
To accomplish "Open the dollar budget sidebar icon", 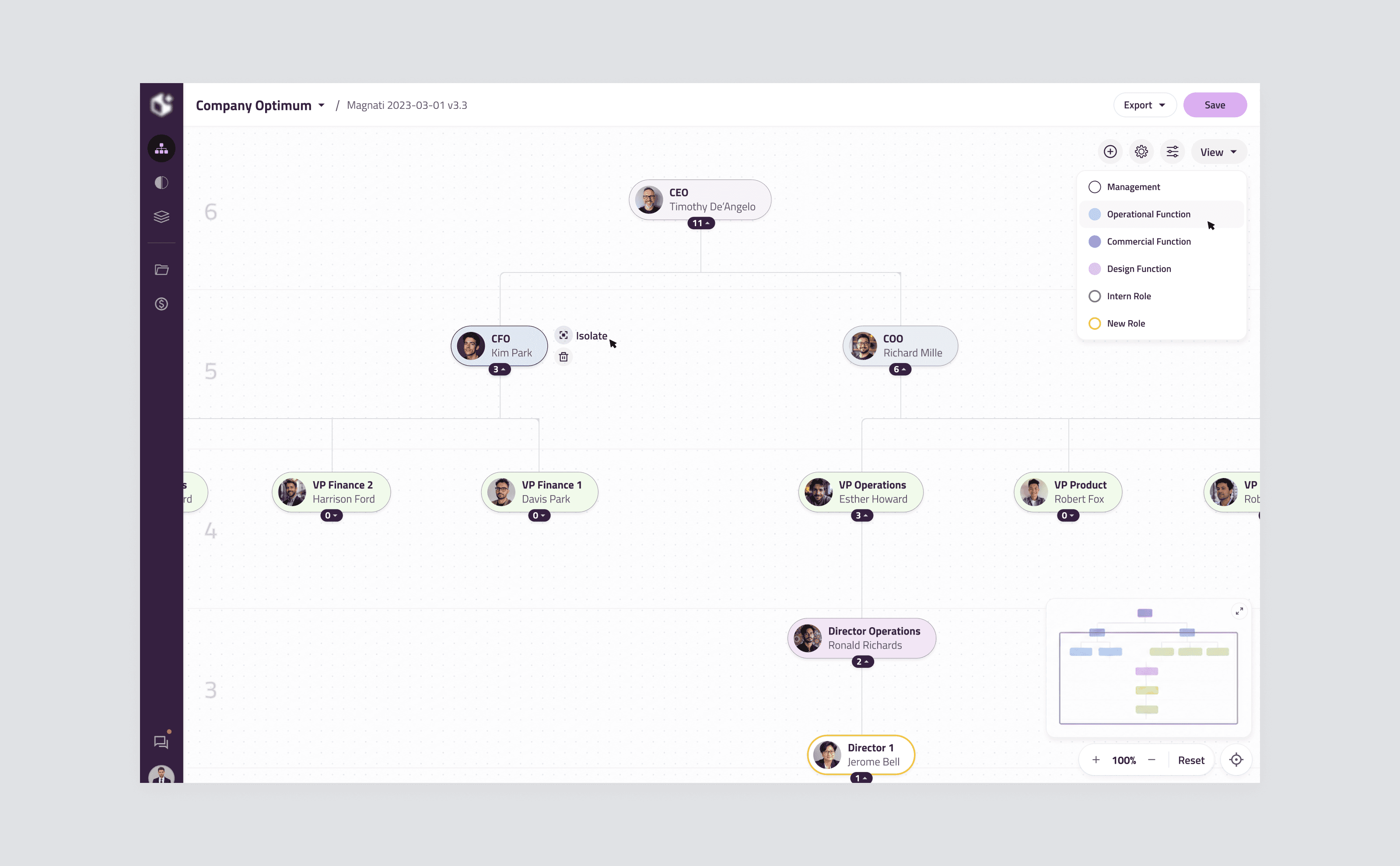I will point(161,304).
